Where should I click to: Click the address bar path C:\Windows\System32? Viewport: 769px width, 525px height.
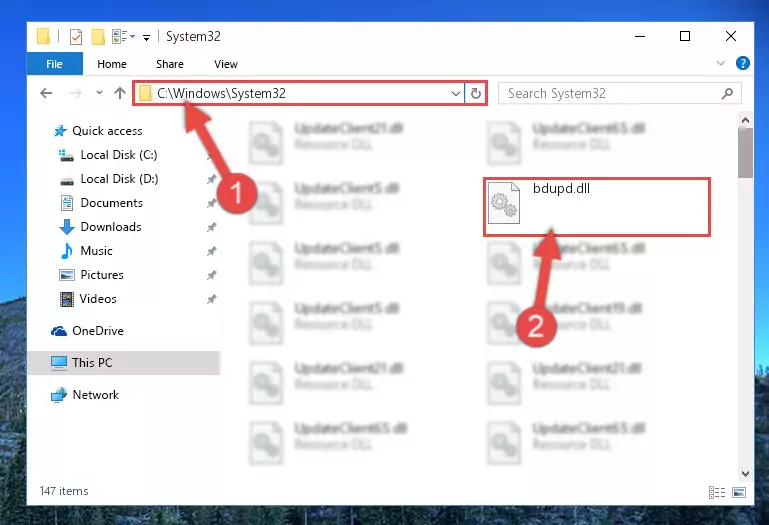(x=221, y=93)
